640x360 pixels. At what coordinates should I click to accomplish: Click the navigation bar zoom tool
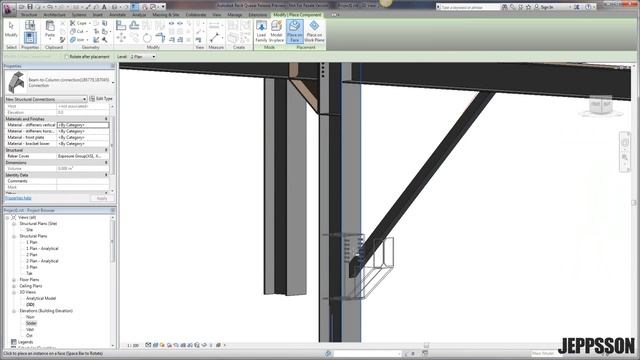click(x=625, y=157)
